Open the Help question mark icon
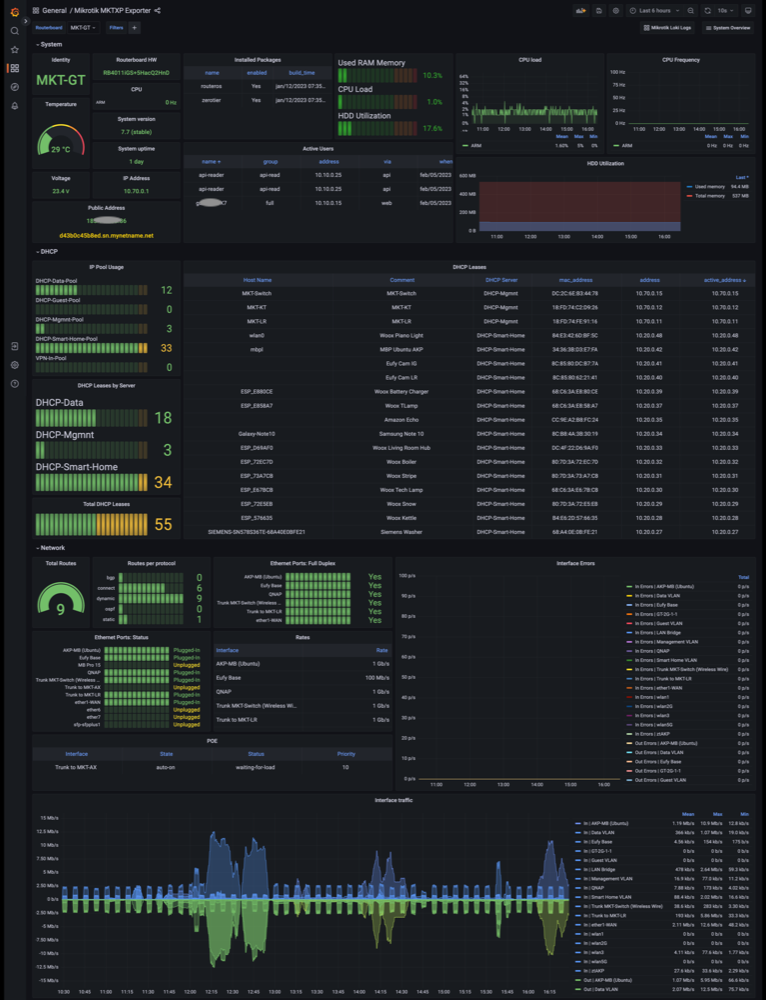 14,384
